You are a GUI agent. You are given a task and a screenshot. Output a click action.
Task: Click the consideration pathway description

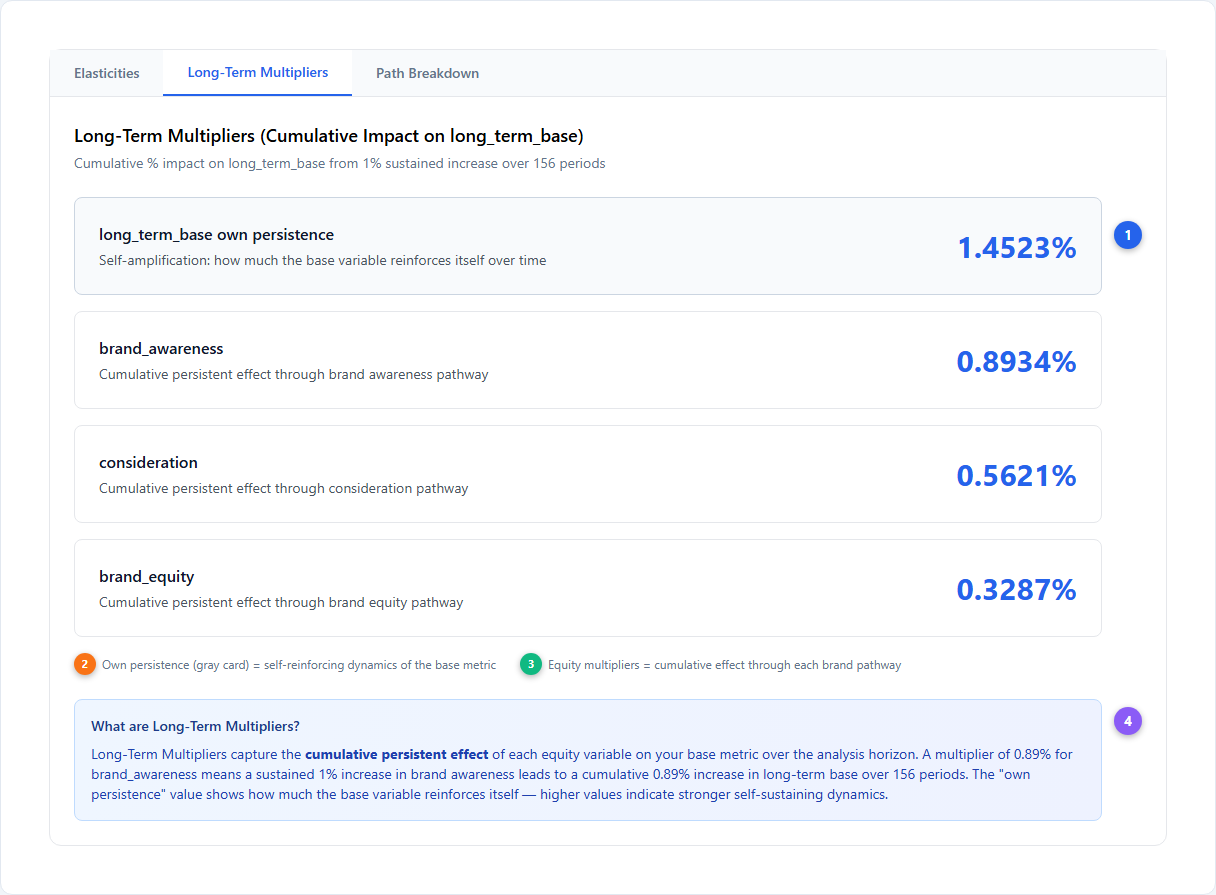click(x=283, y=488)
